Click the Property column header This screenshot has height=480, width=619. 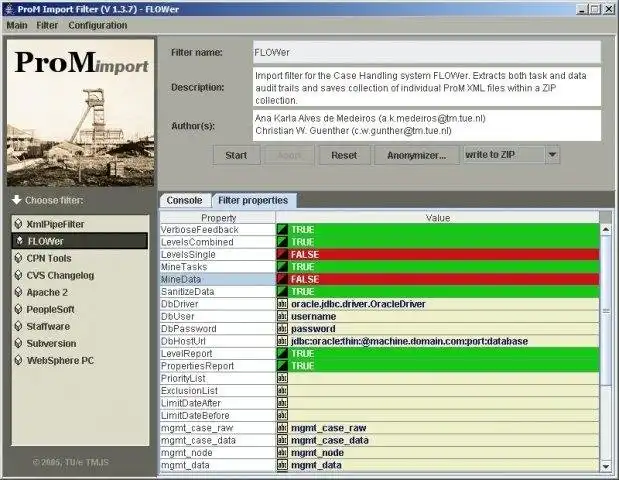(x=218, y=218)
